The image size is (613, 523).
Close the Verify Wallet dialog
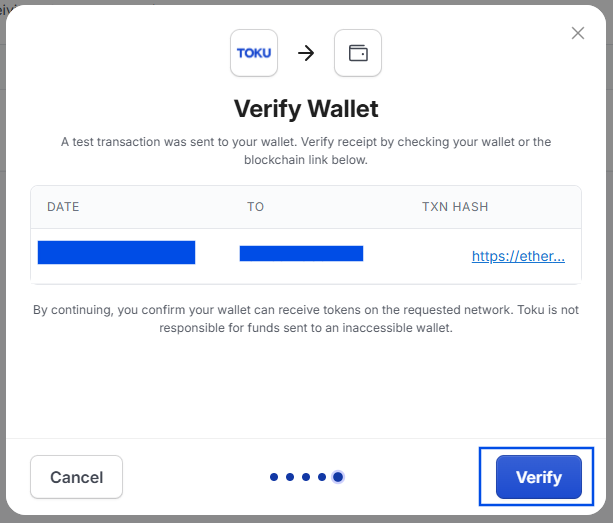pyautogui.click(x=577, y=33)
